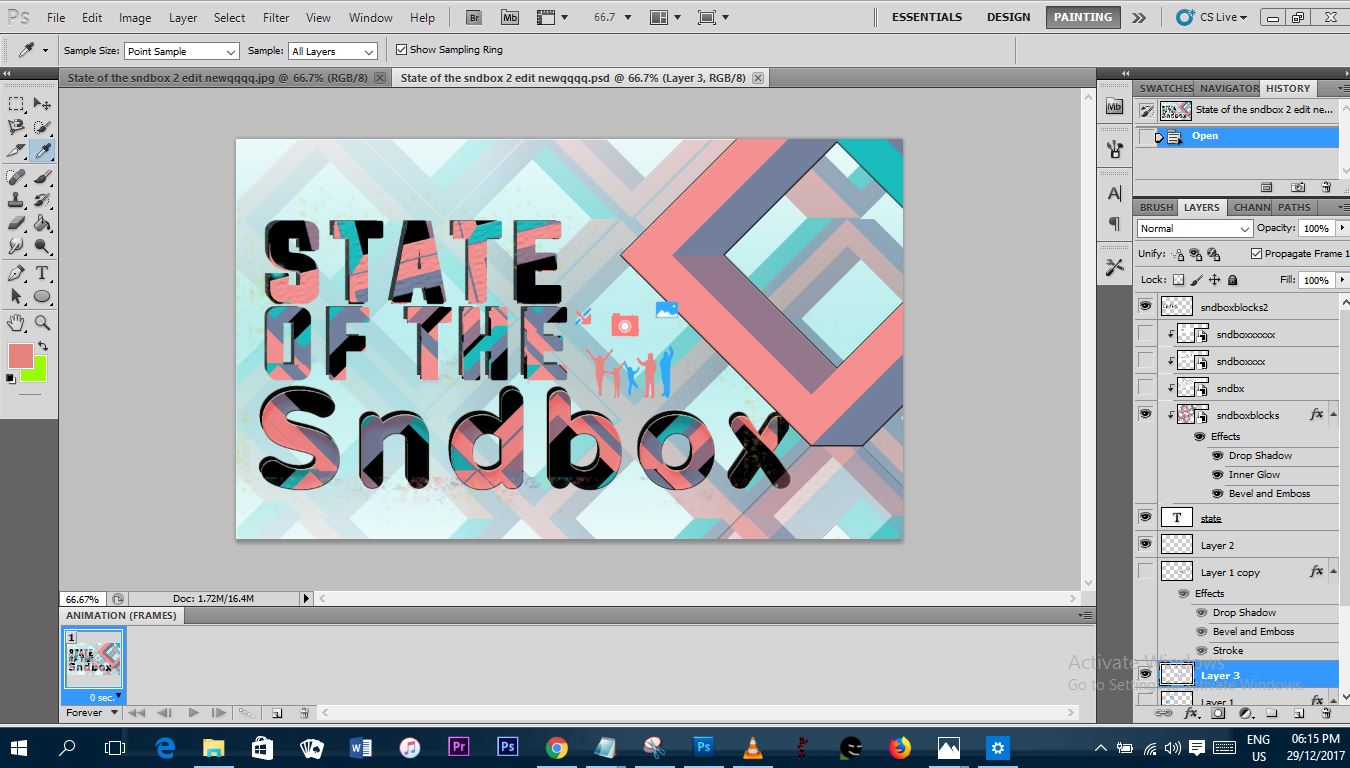Uncheck Show Sampling Ring
Screen dimensions: 1350x768
[401, 50]
